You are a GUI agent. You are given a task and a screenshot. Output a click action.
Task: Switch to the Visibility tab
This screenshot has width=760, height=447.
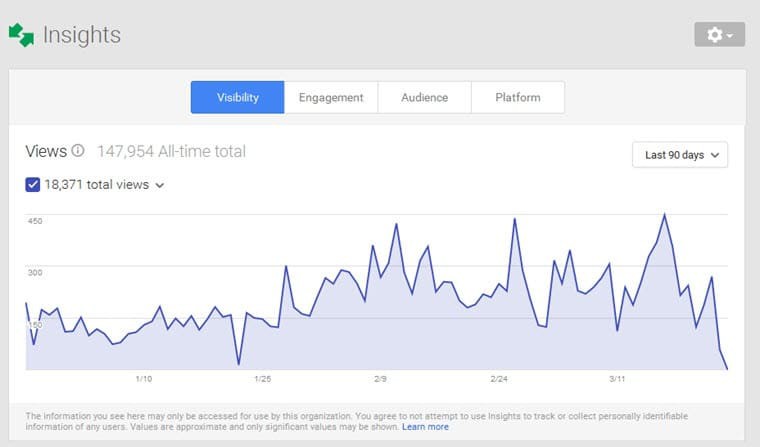(237, 98)
